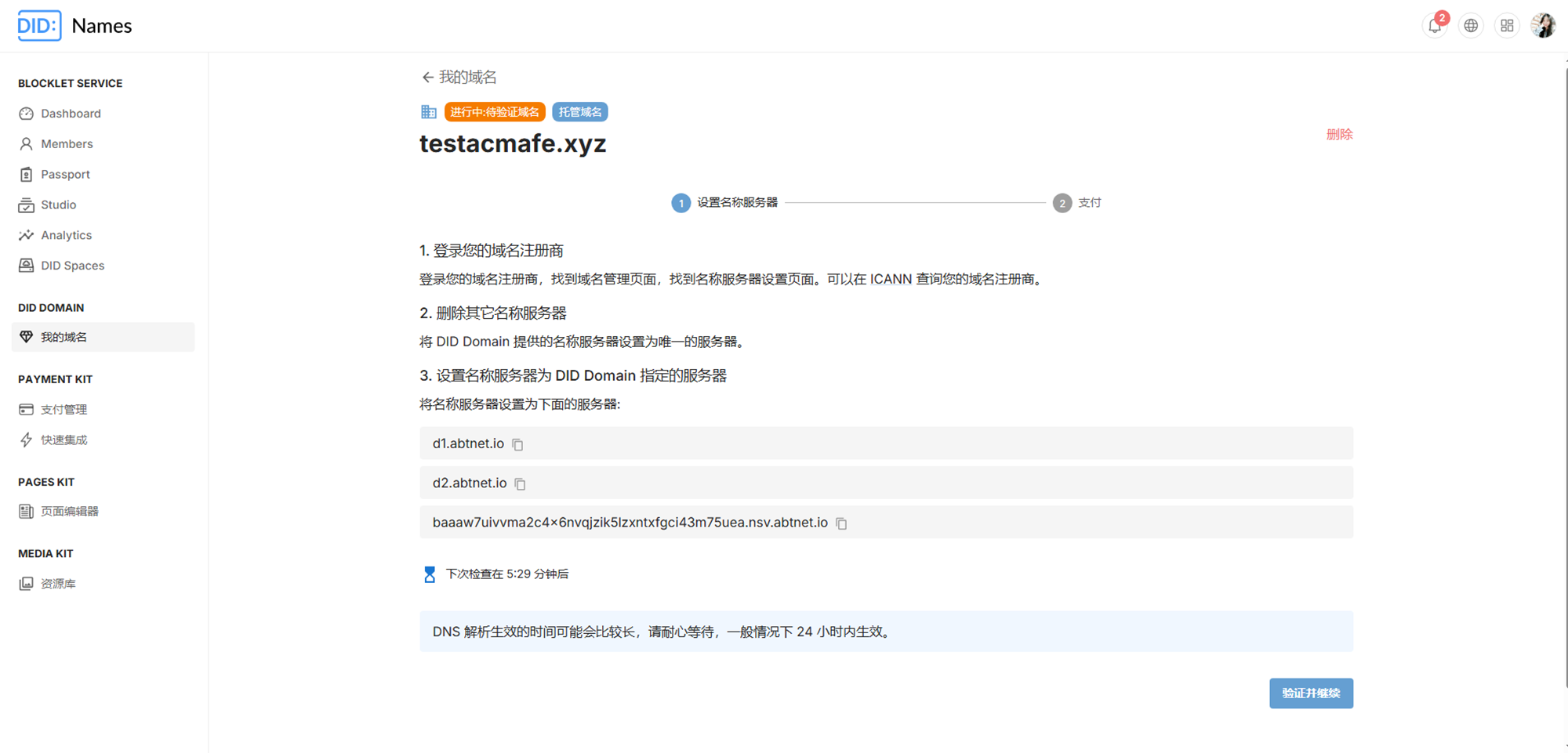Select step 2 支付 in the stepper

coord(1077,203)
